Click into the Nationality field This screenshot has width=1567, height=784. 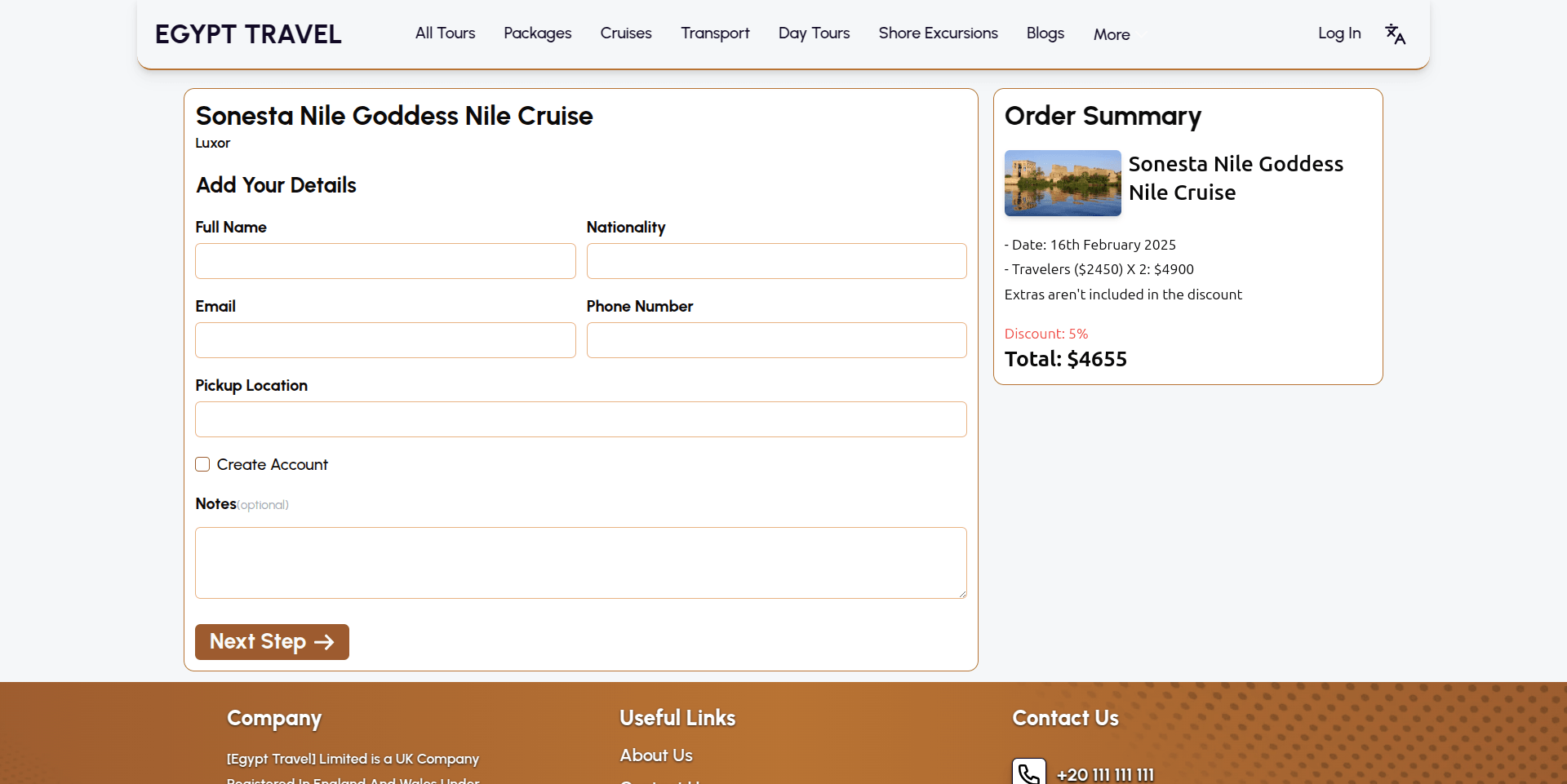776,261
